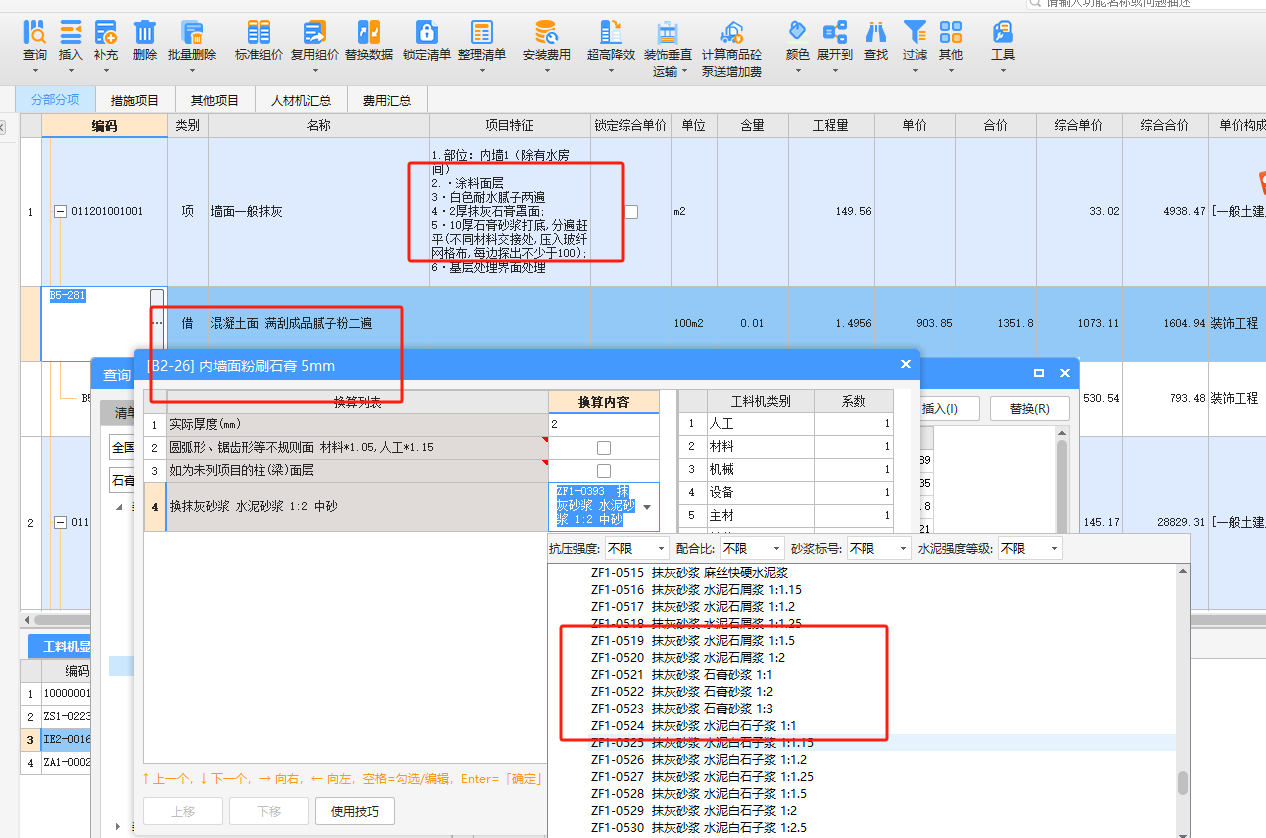Image resolution: width=1266 pixels, height=838 pixels.
Task: Close the 内墙面粉刷石膏 5mm dialog
Action: coord(906,365)
